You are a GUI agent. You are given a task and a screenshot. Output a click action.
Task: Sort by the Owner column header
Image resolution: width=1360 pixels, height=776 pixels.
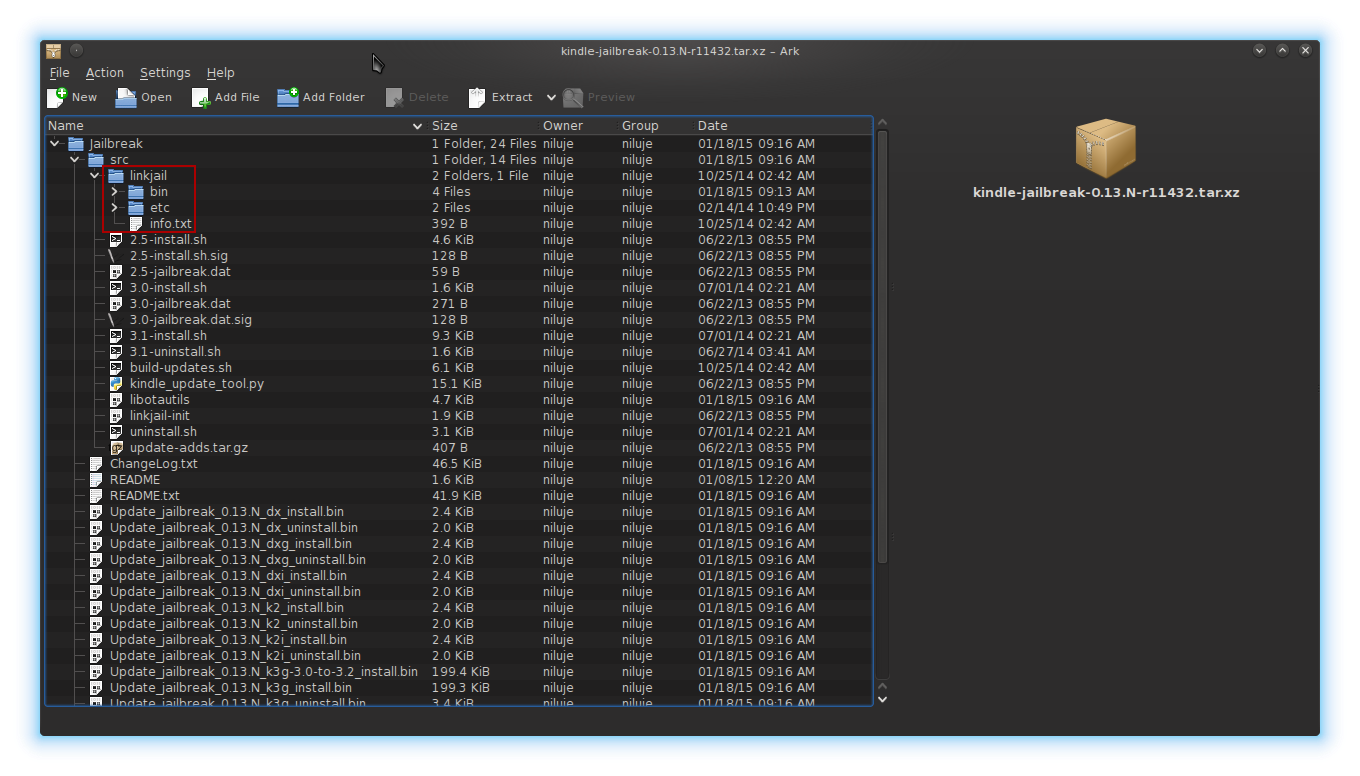579,126
